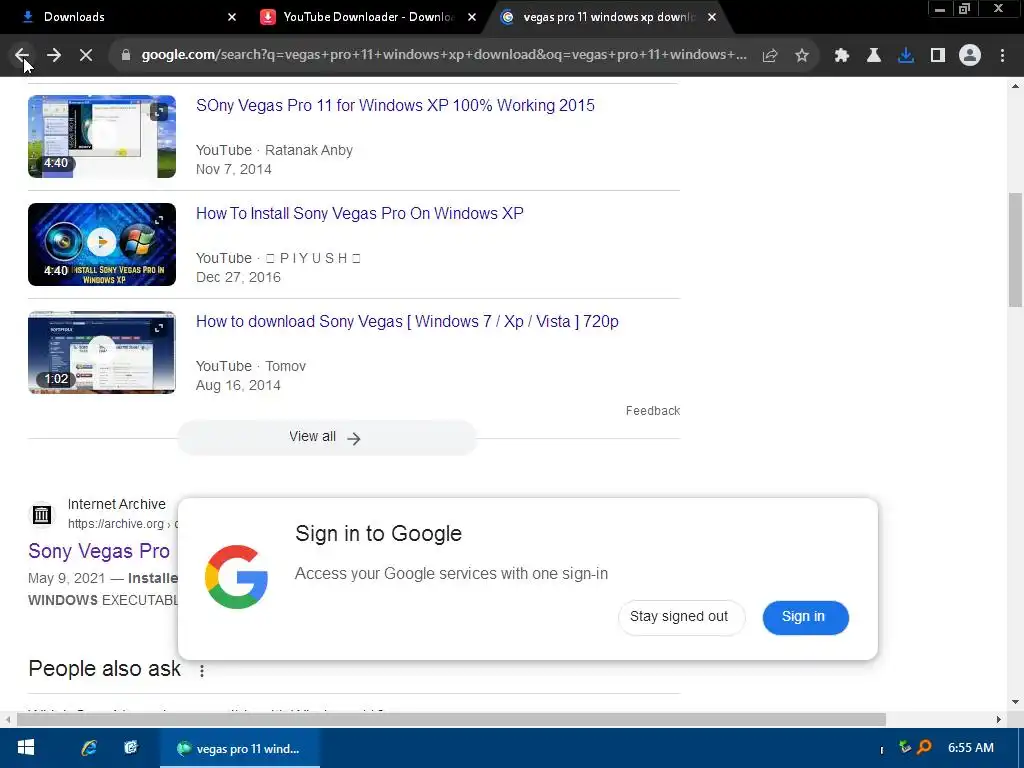Bookmark this page with the star icon
Screen dimensions: 1024x768
point(802,56)
